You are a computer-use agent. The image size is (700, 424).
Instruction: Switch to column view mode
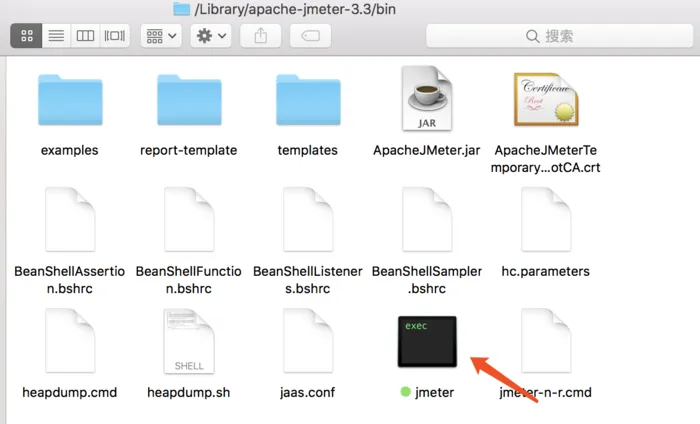pyautogui.click(x=85, y=36)
